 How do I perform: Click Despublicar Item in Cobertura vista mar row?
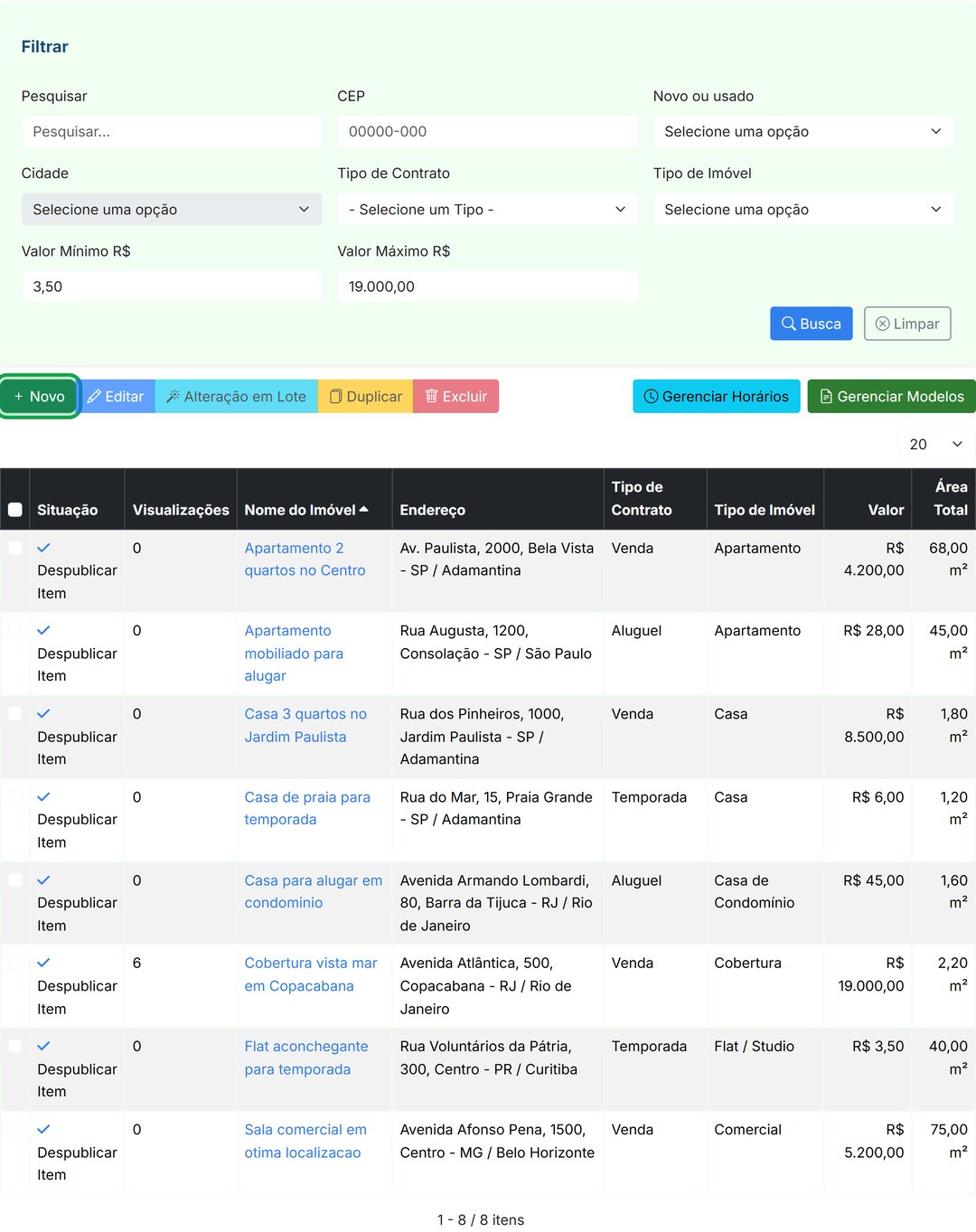[77, 997]
